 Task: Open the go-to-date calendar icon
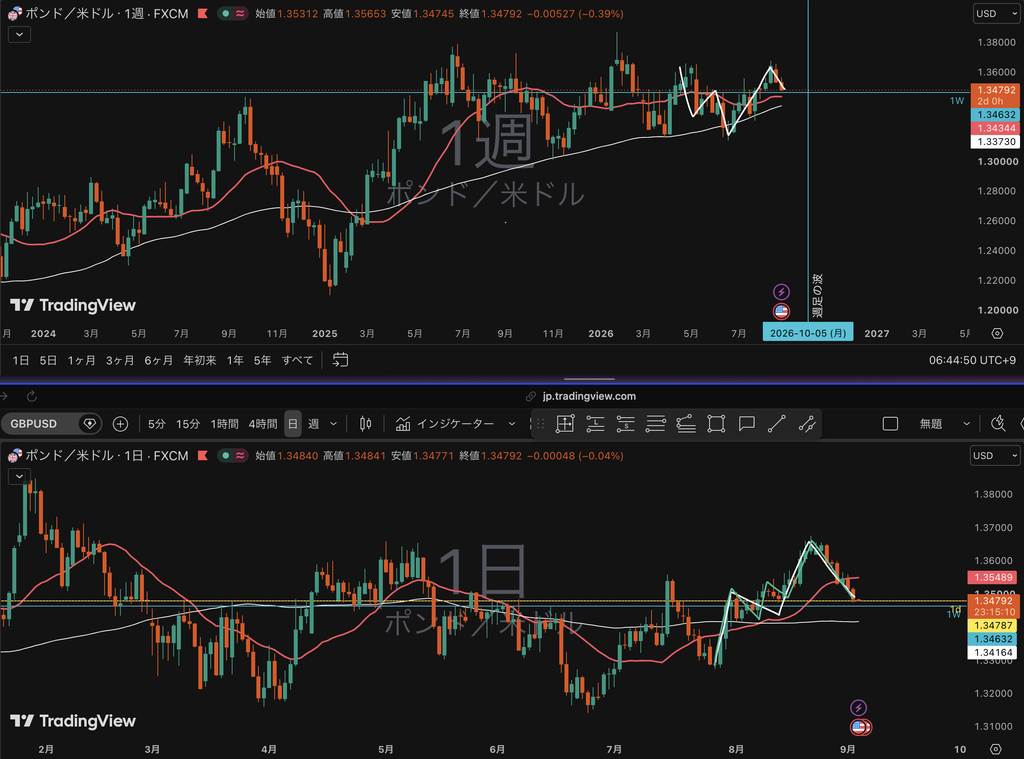[x=340, y=360]
